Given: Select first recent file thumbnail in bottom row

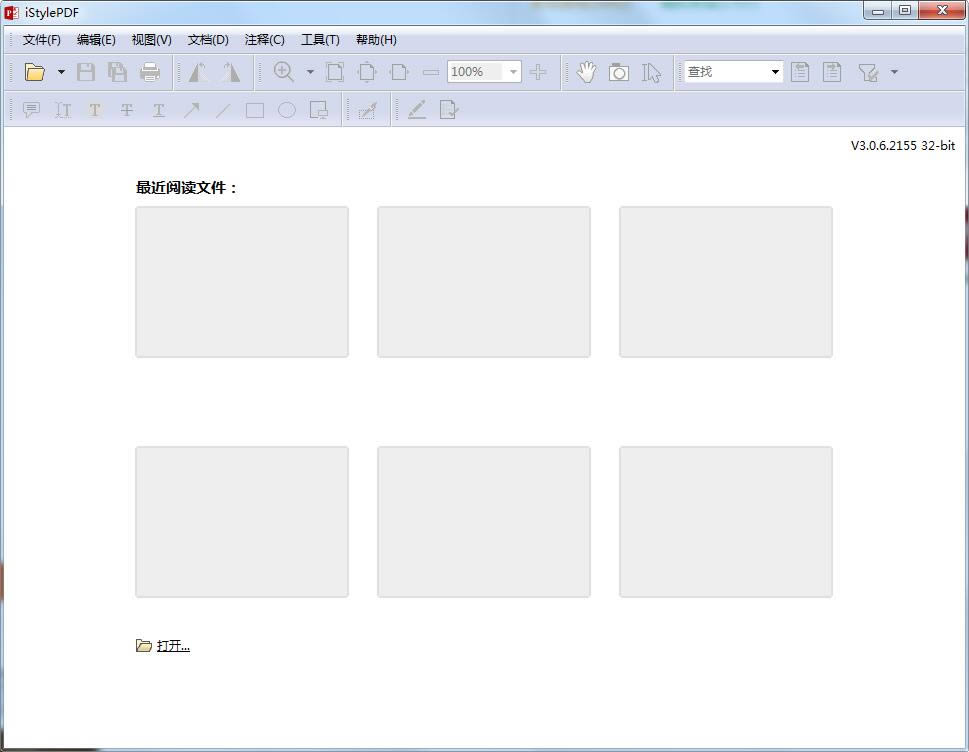Looking at the screenshot, I should [242, 522].
